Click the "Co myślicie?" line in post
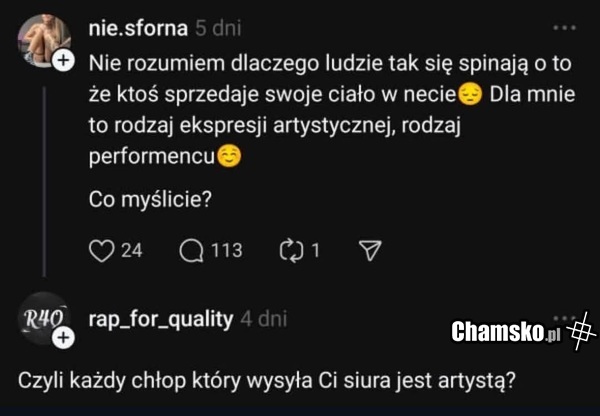 pos(149,199)
